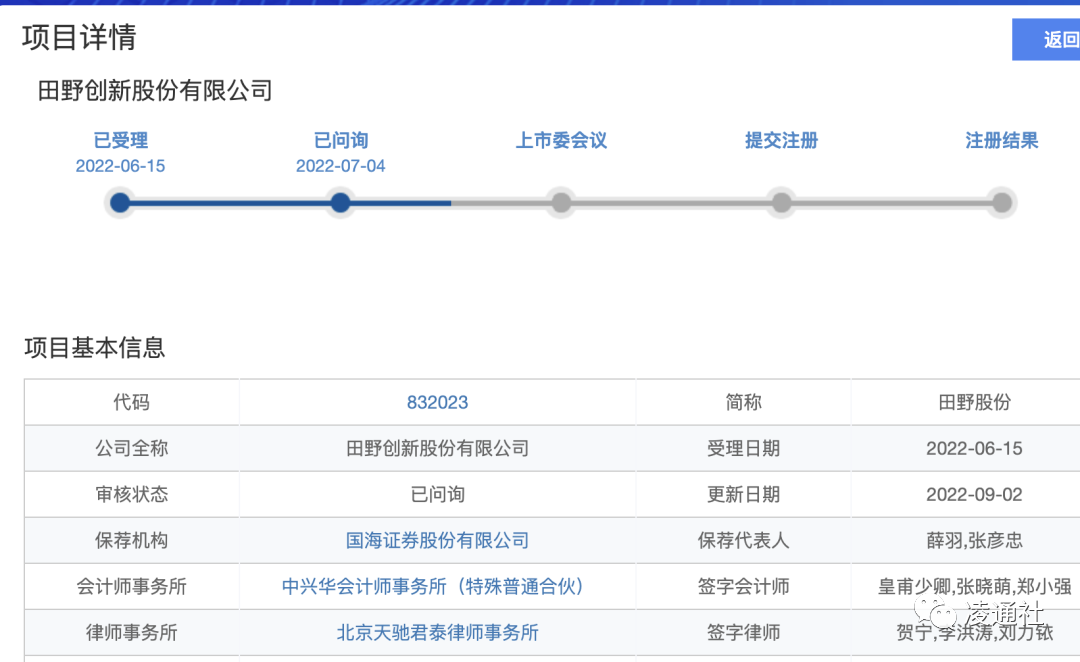Image resolution: width=1080 pixels, height=662 pixels.
Task: Click the 已问询 timeline dot
Action: click(x=340, y=203)
